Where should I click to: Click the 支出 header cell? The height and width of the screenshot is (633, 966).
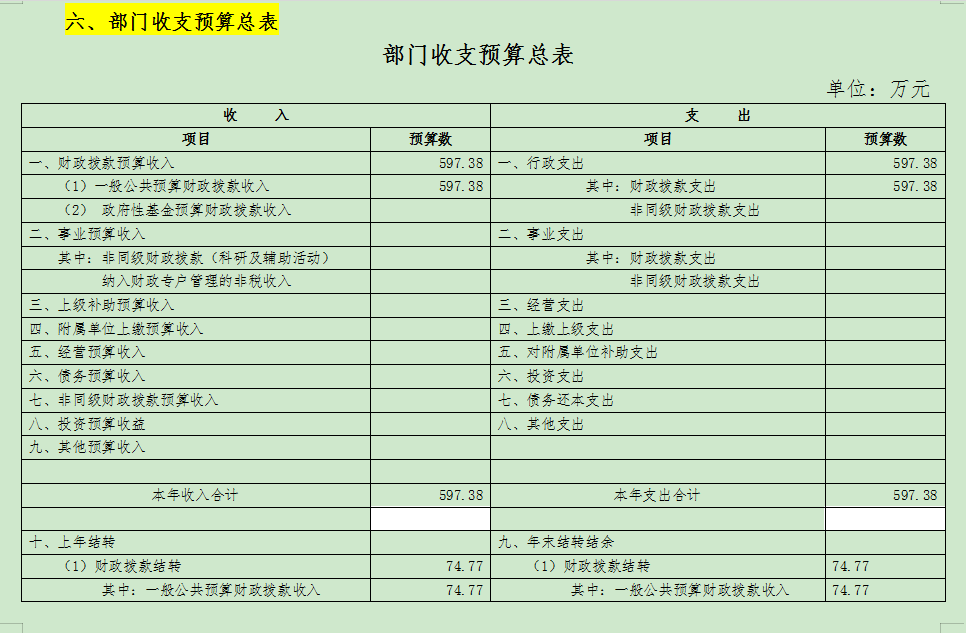pyautogui.click(x=717, y=115)
